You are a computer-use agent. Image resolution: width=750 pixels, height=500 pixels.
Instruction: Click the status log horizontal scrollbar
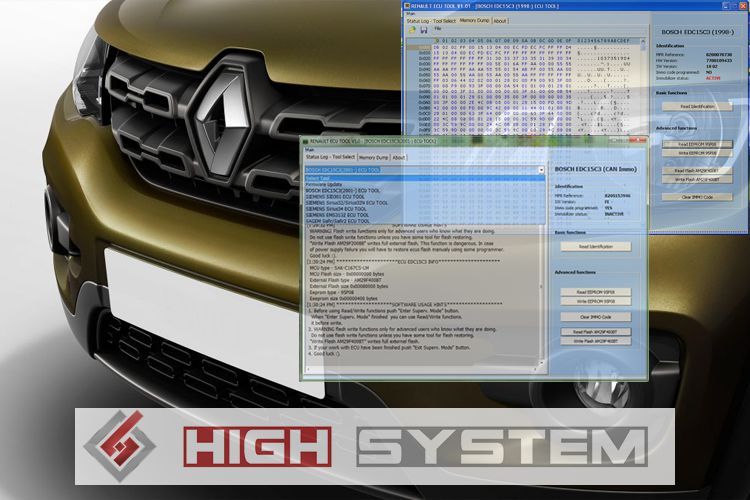click(x=422, y=369)
